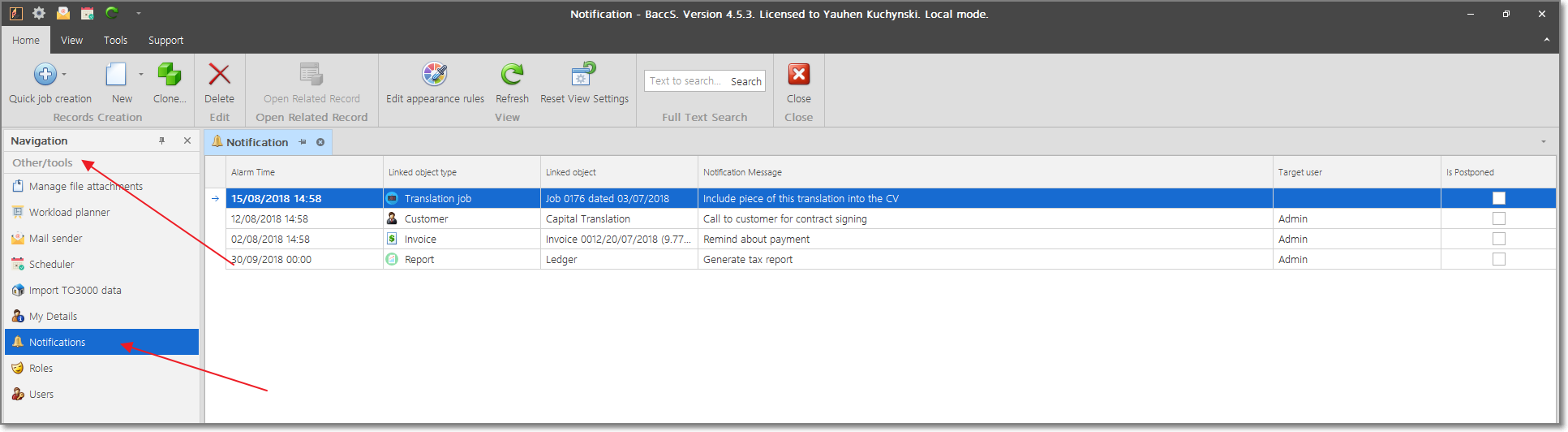Select Notifications in navigation
The height and width of the screenshot is (432, 1568).
tap(102, 342)
